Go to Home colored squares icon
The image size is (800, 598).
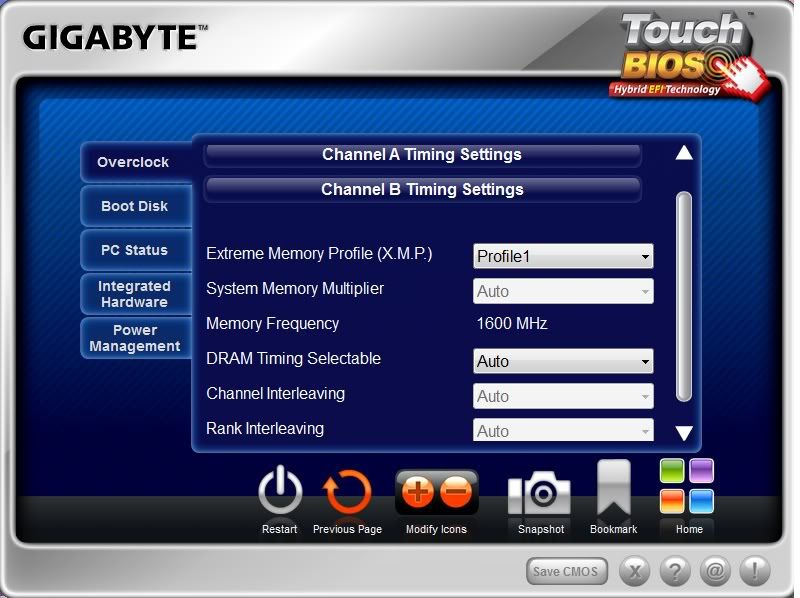[687, 486]
